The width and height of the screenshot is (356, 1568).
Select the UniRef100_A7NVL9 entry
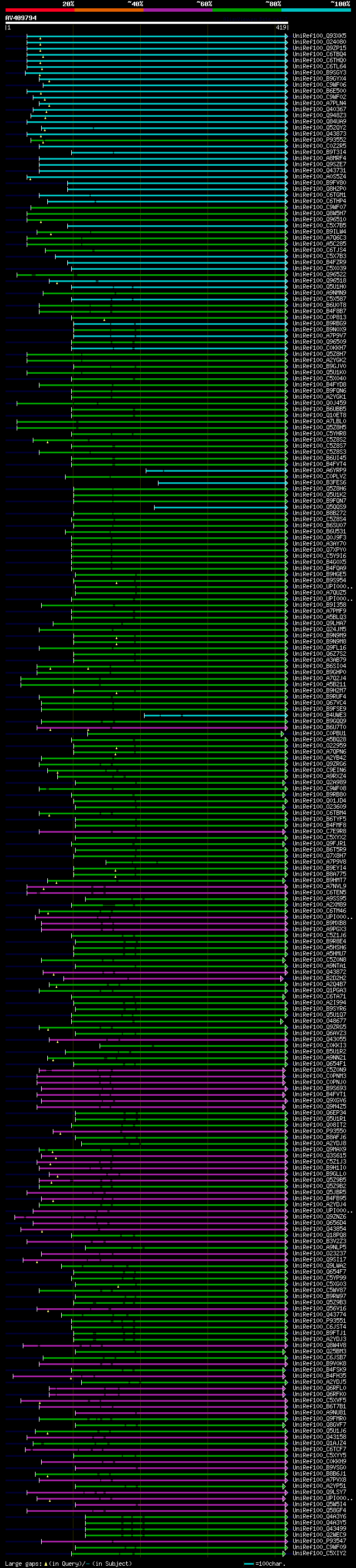coord(319,886)
